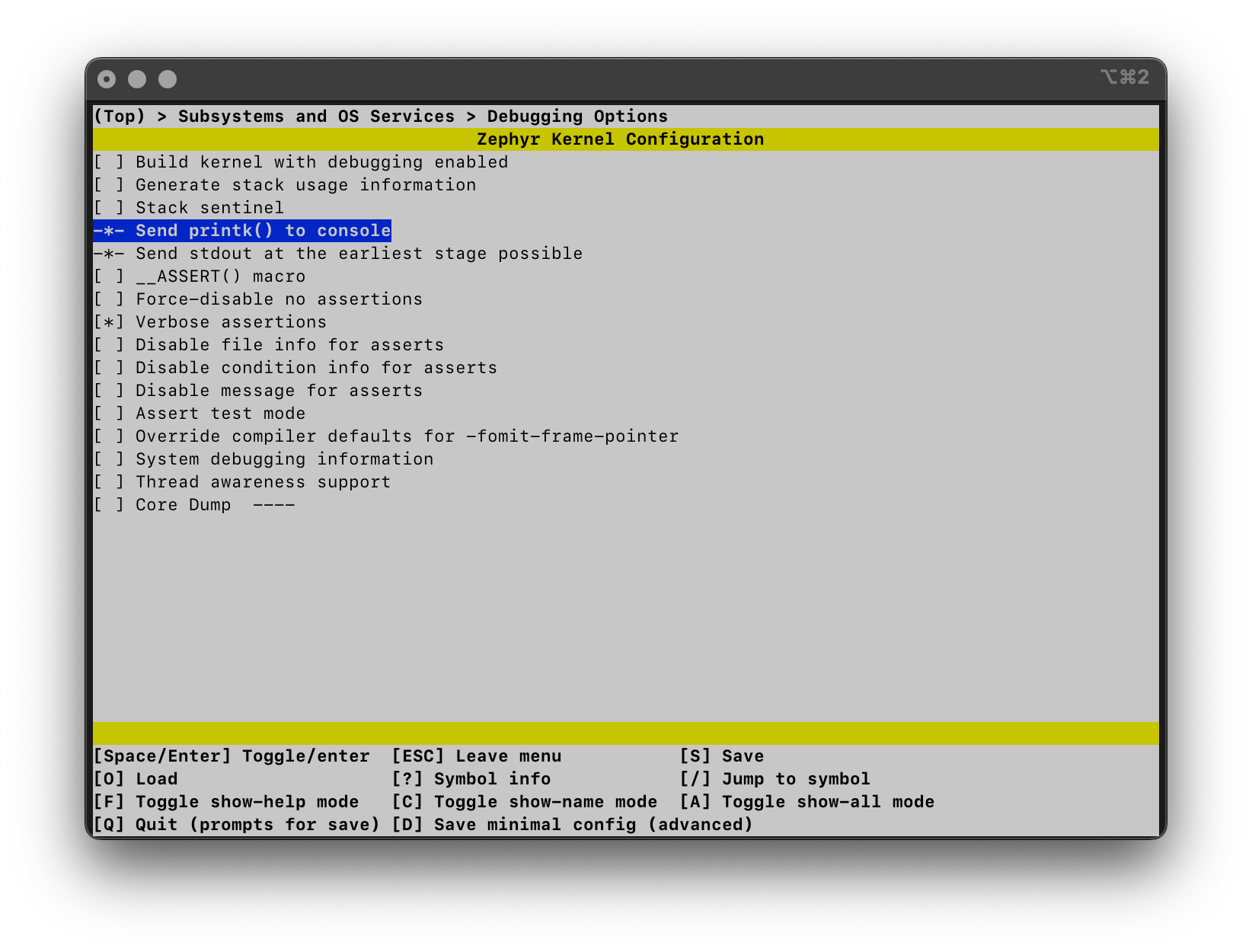Image resolution: width=1252 pixels, height=952 pixels.
Task: Select Send stdout at earliest stage row
Action: coord(338,254)
